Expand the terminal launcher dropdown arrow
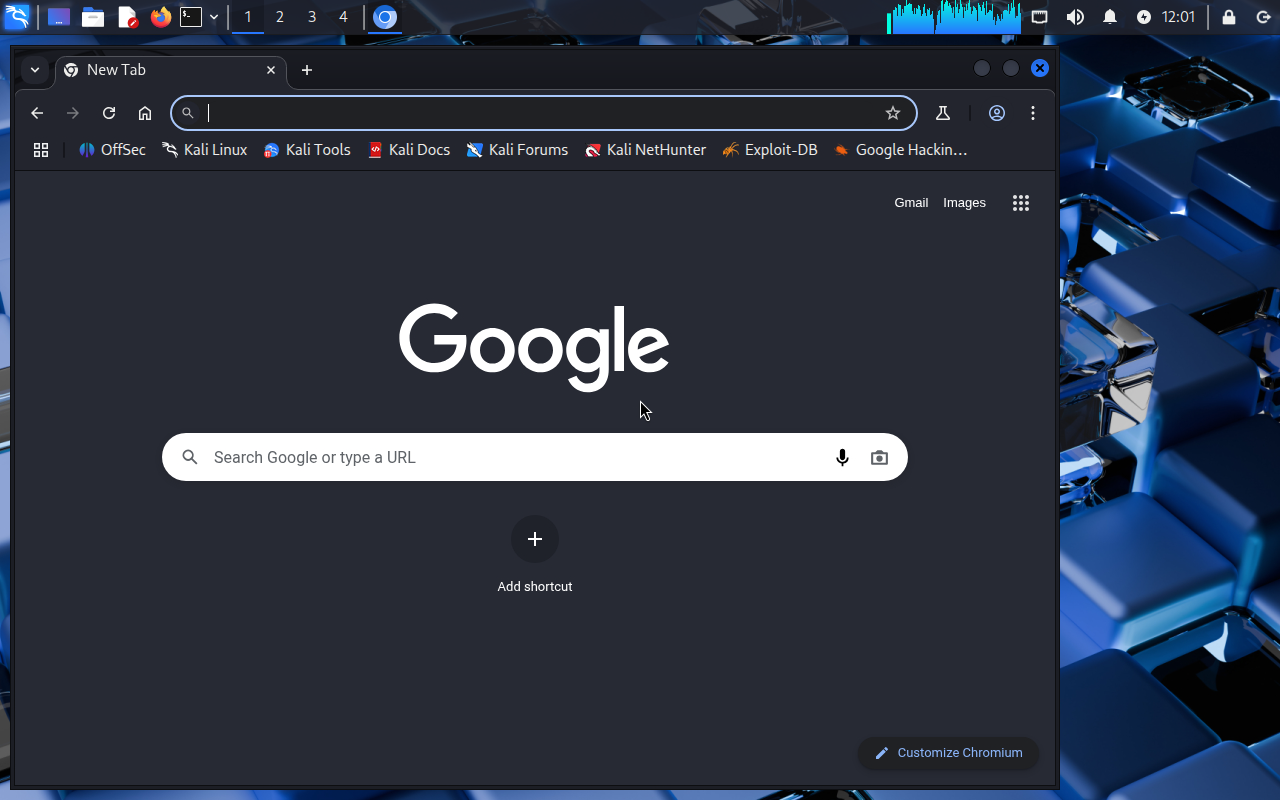Image resolution: width=1280 pixels, height=800 pixels. click(x=214, y=17)
